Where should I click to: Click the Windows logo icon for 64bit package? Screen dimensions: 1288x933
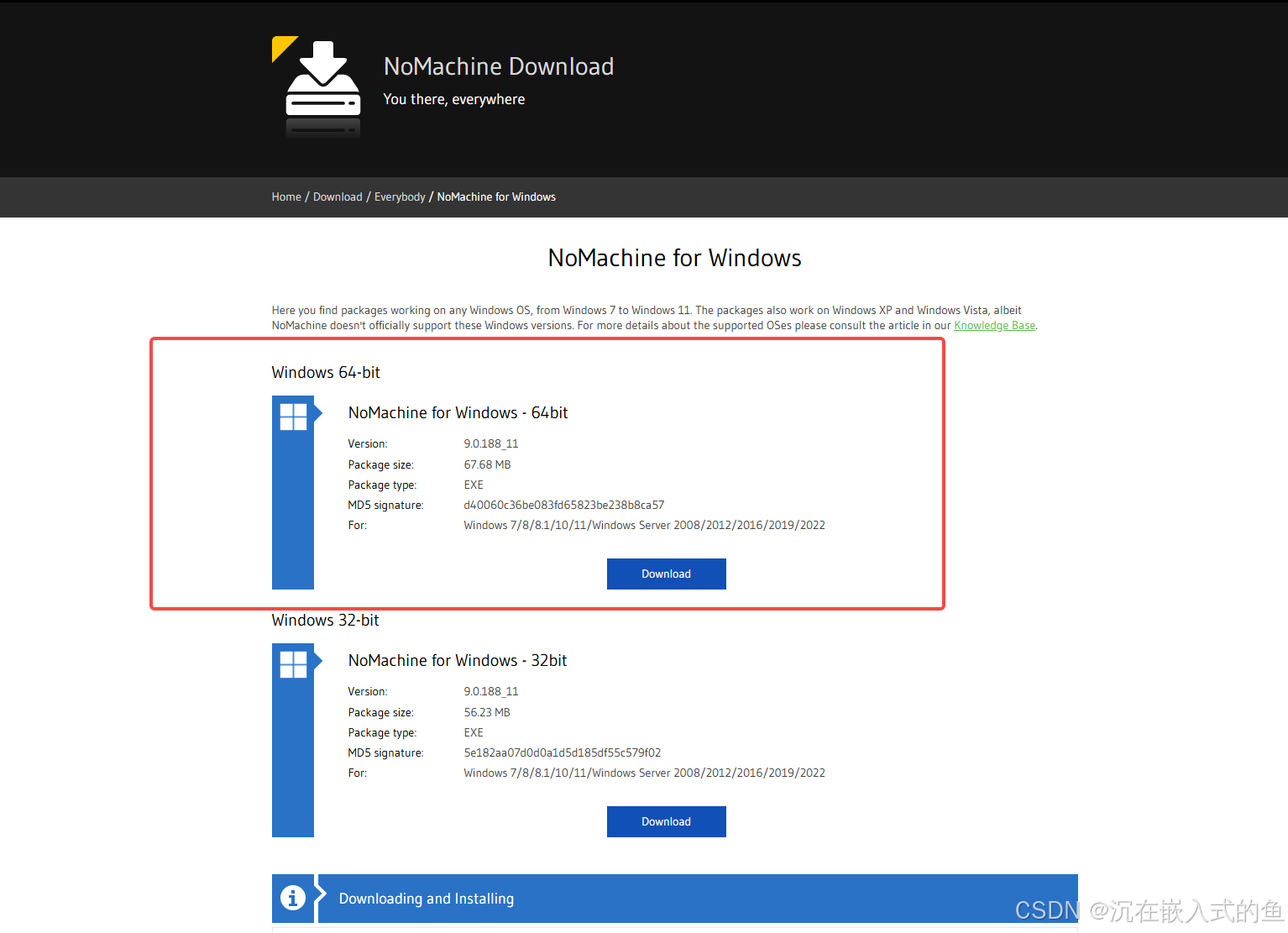(293, 417)
